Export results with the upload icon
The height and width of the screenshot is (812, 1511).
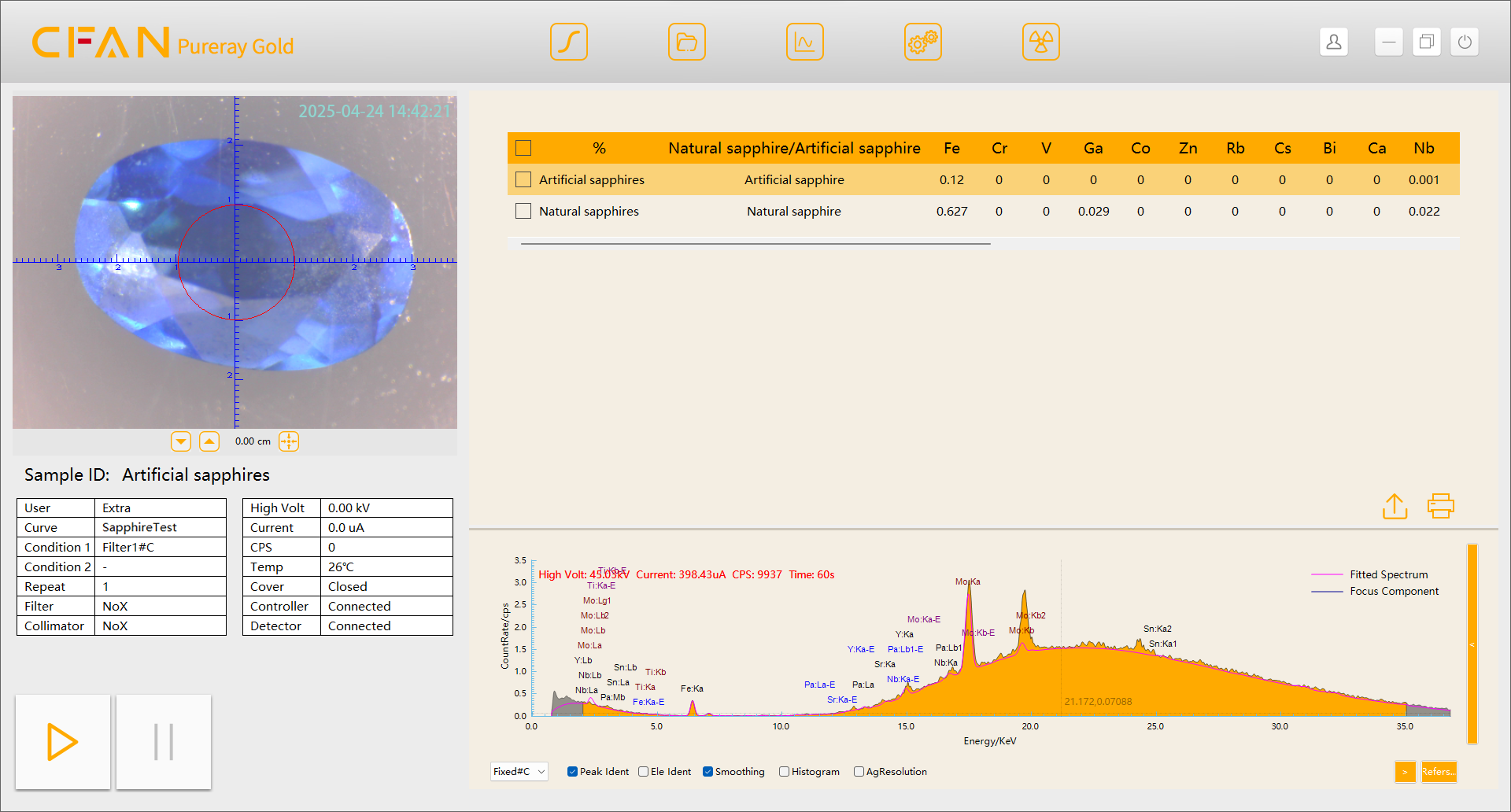(1395, 506)
